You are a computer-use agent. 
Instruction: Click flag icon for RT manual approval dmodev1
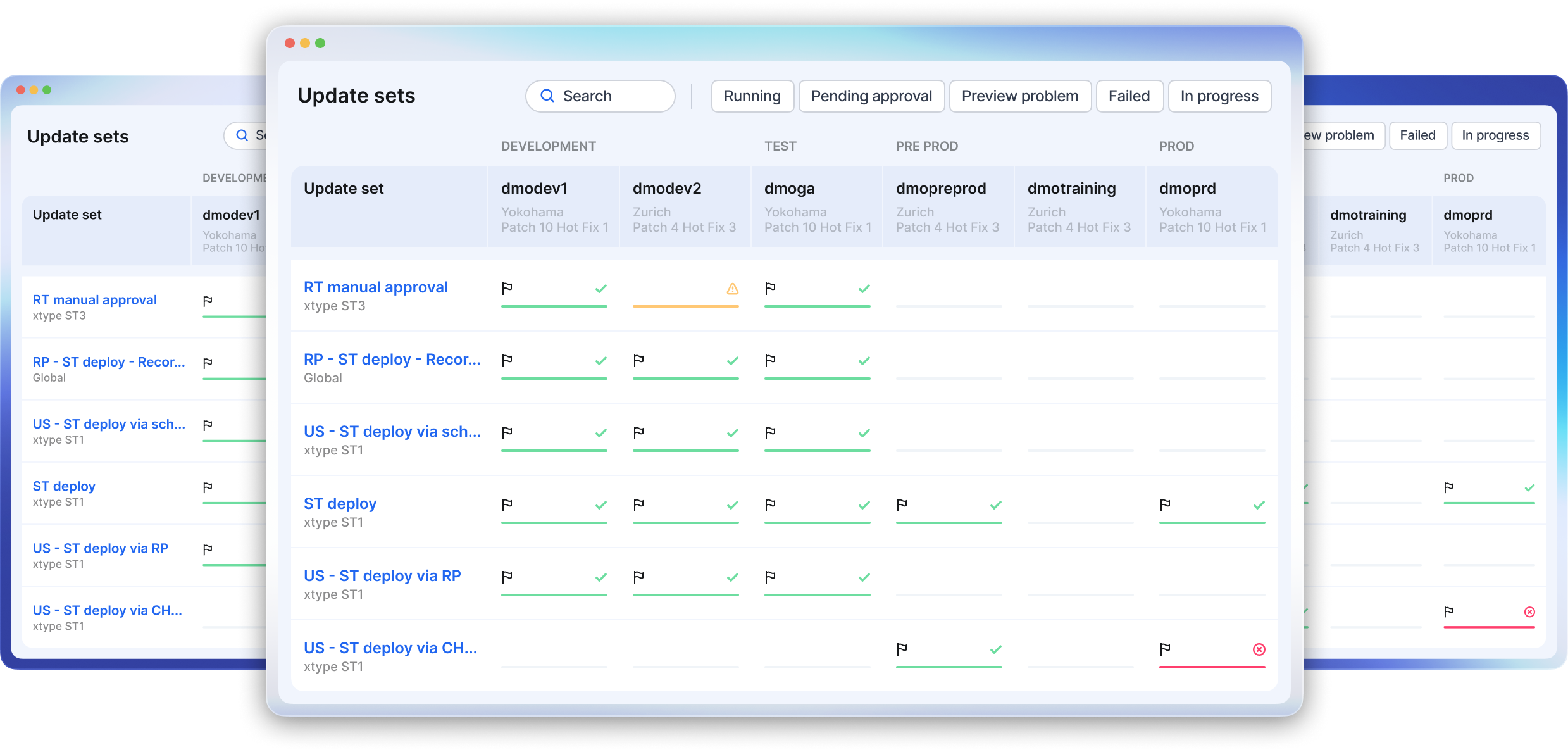507,289
